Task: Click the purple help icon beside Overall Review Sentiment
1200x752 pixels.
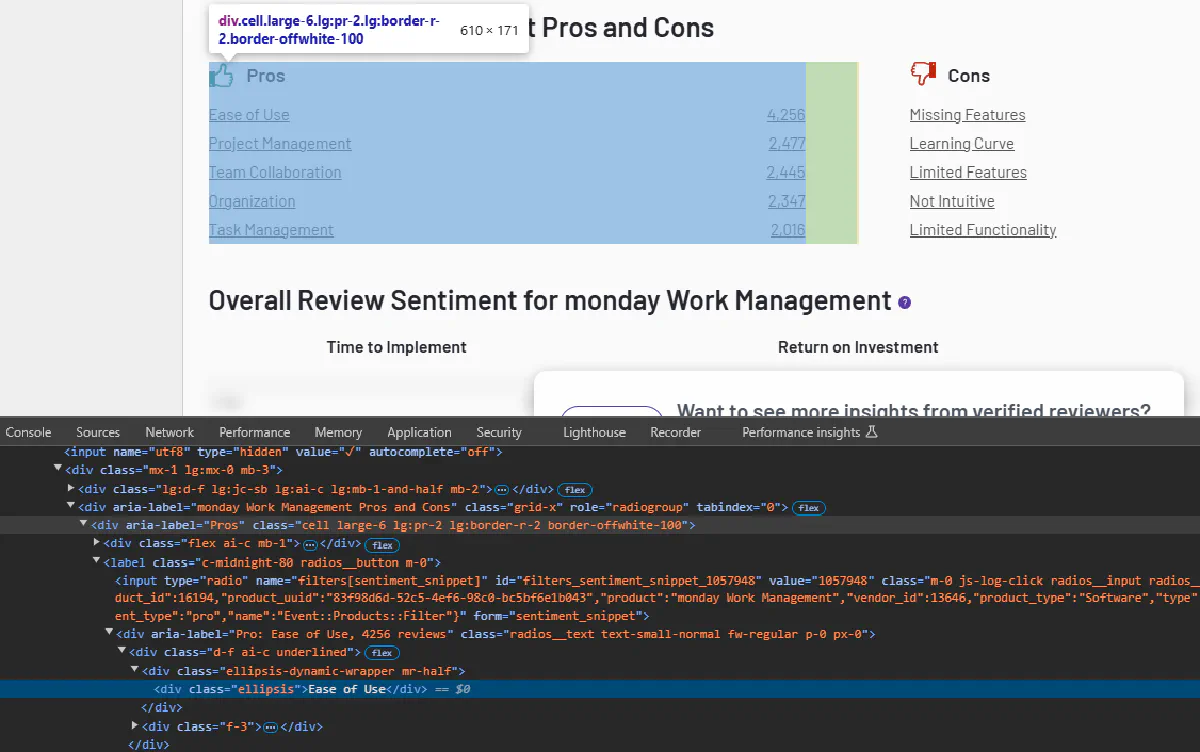Action: (x=905, y=302)
